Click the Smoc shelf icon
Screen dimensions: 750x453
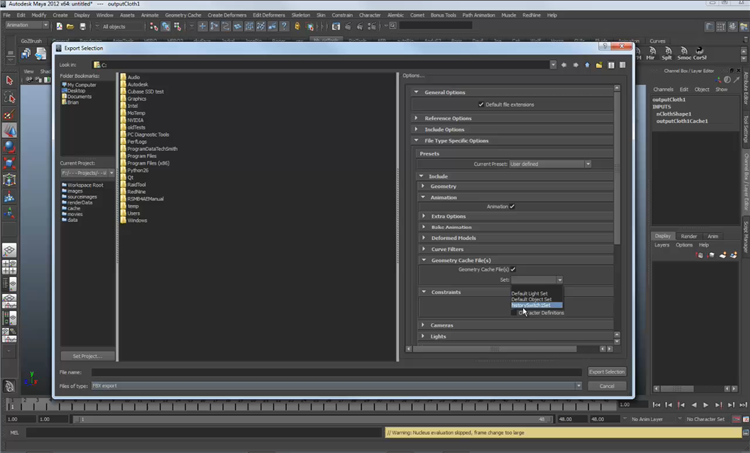pos(684,53)
